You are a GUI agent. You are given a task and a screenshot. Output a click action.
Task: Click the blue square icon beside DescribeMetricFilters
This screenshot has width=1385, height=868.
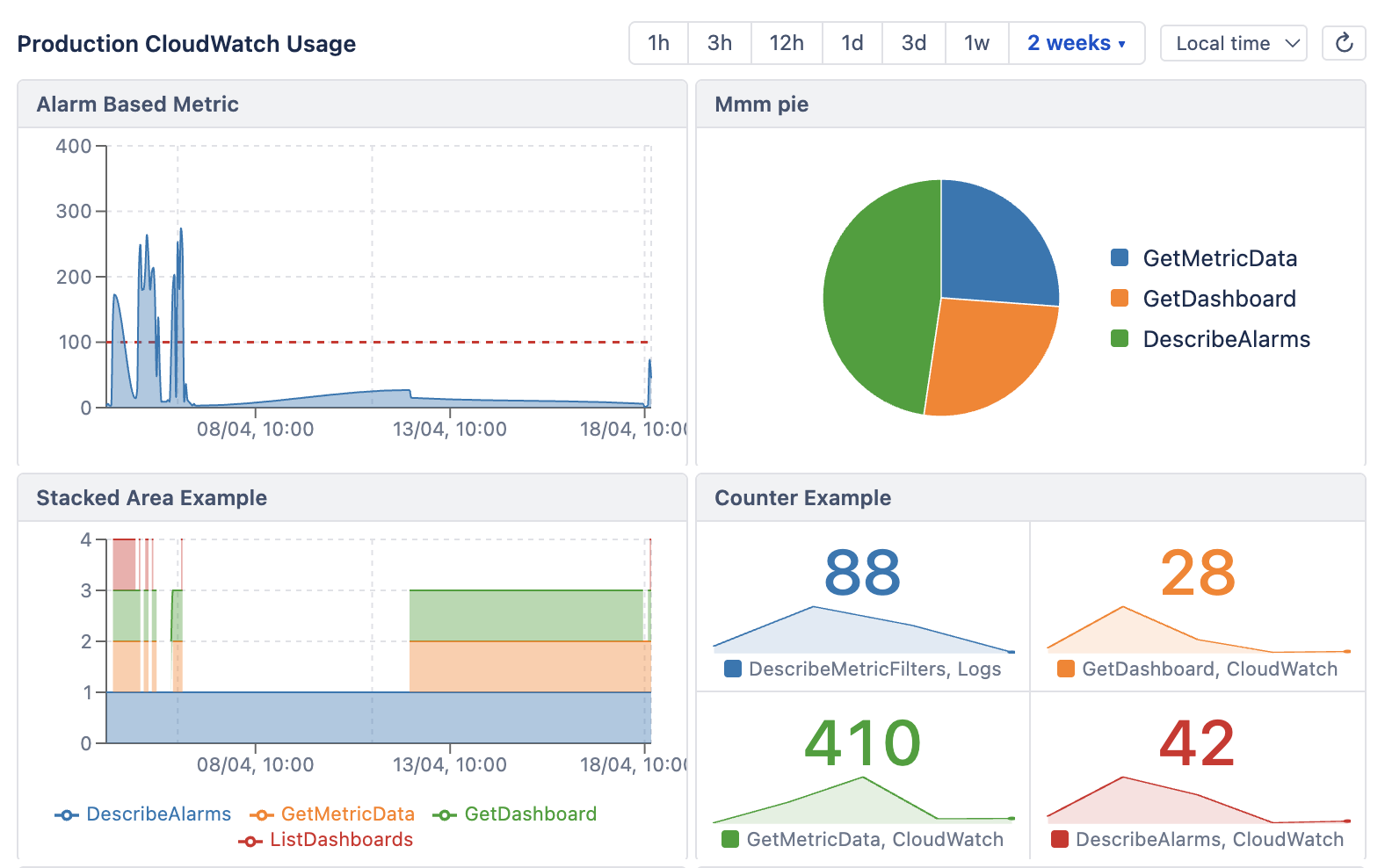tap(733, 669)
